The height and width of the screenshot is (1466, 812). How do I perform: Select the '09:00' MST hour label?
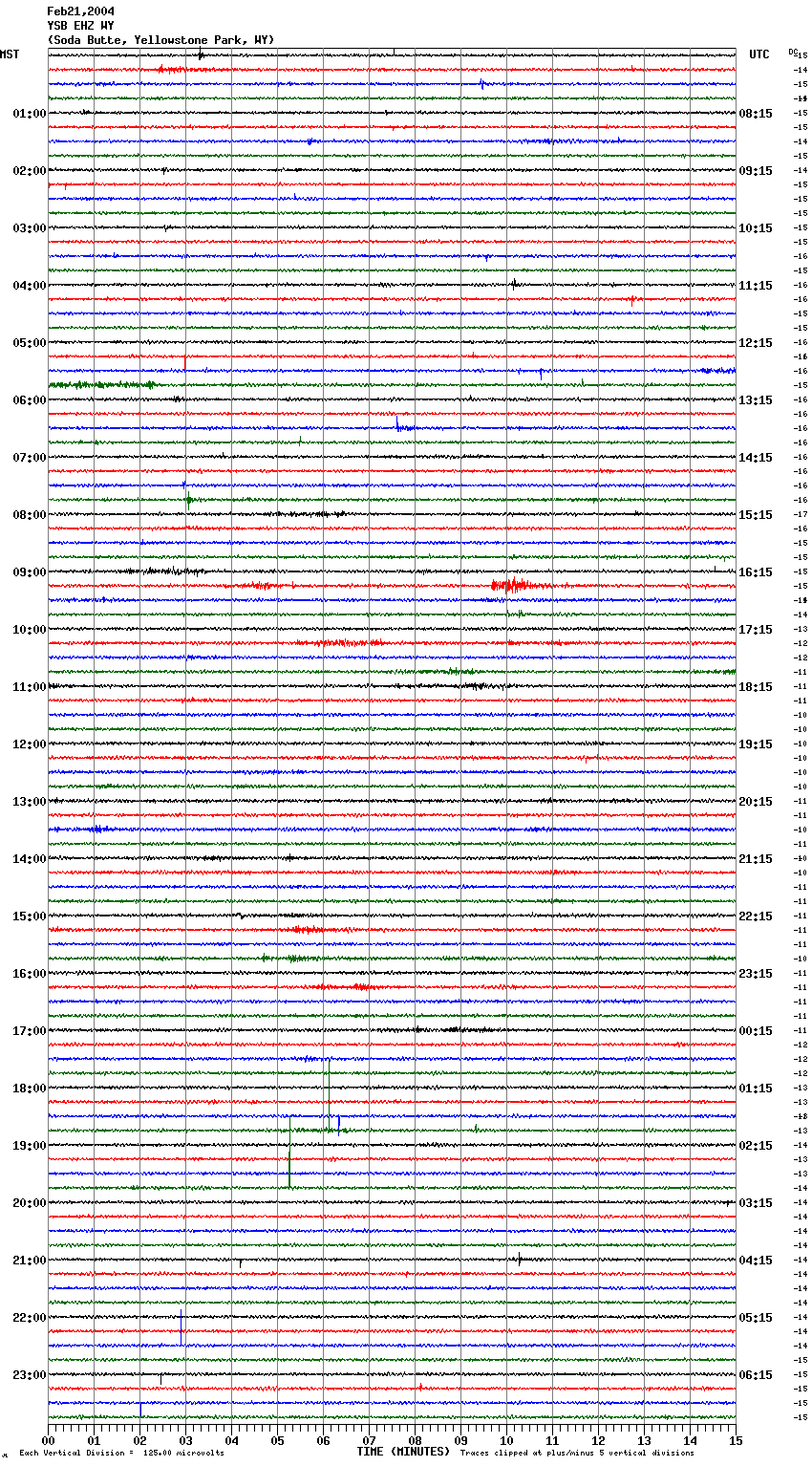click(30, 572)
